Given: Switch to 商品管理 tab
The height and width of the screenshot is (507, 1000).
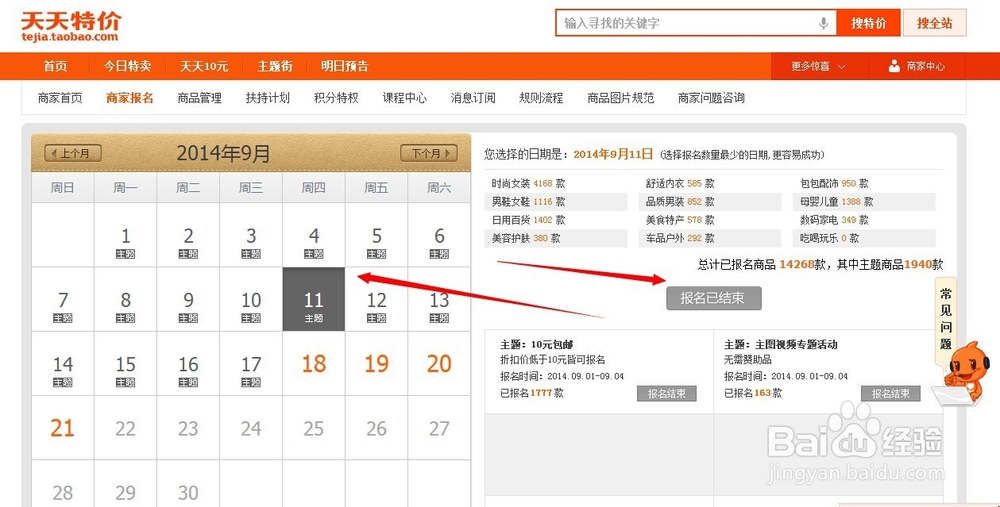Looking at the screenshot, I should click(200, 98).
